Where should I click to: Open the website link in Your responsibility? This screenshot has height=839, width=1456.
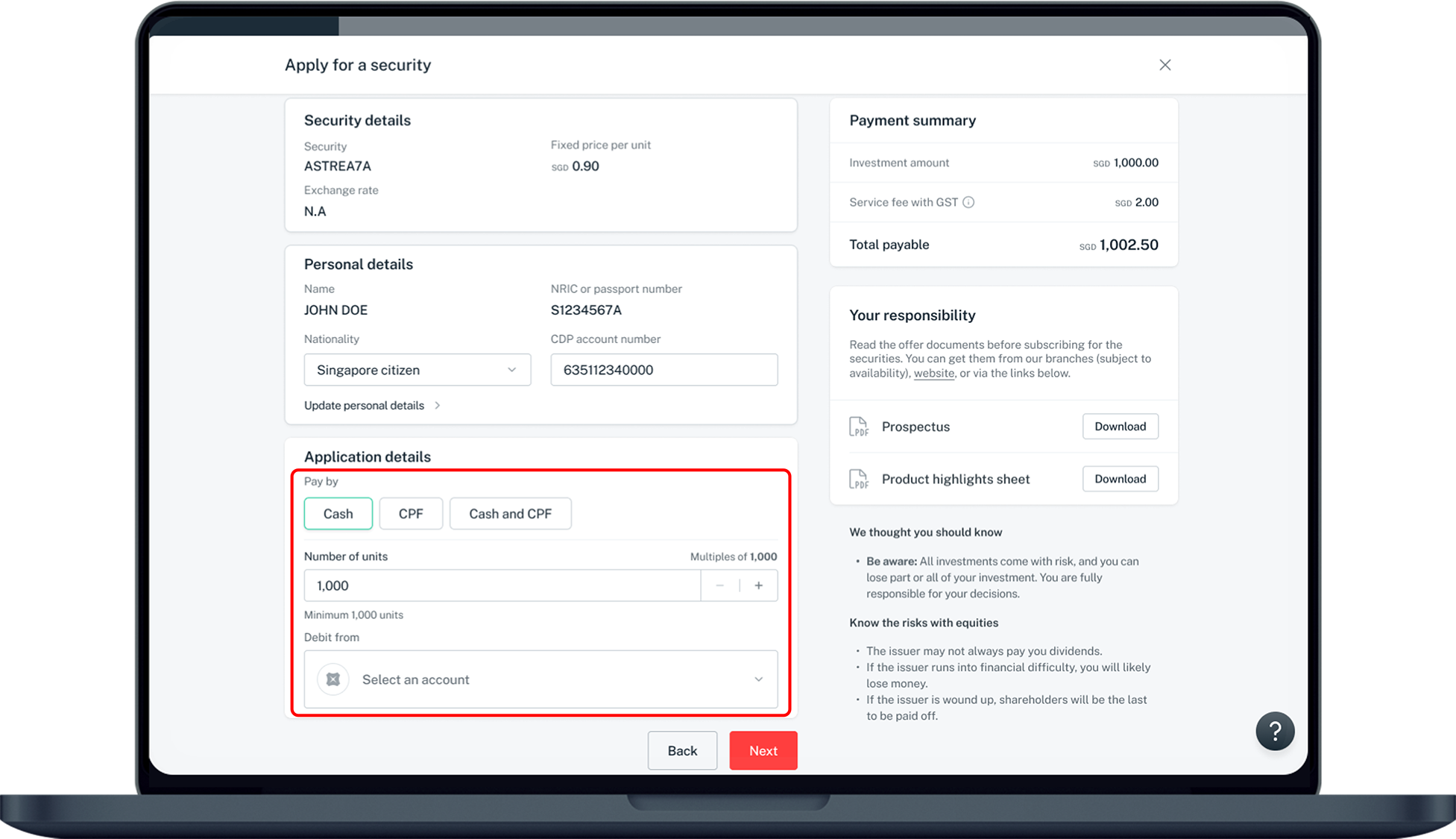(933, 374)
